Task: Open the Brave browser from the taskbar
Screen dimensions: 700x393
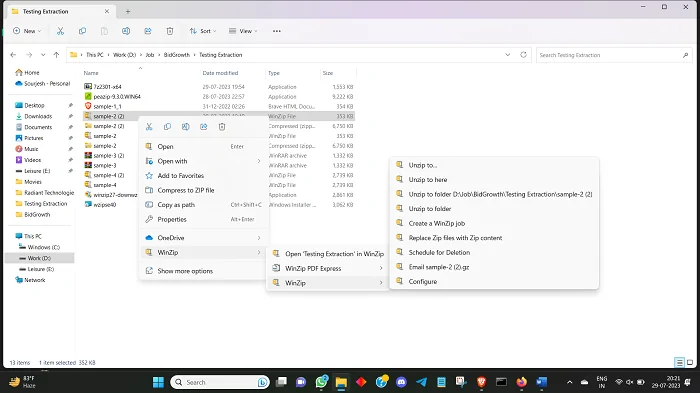Action: click(x=481, y=382)
